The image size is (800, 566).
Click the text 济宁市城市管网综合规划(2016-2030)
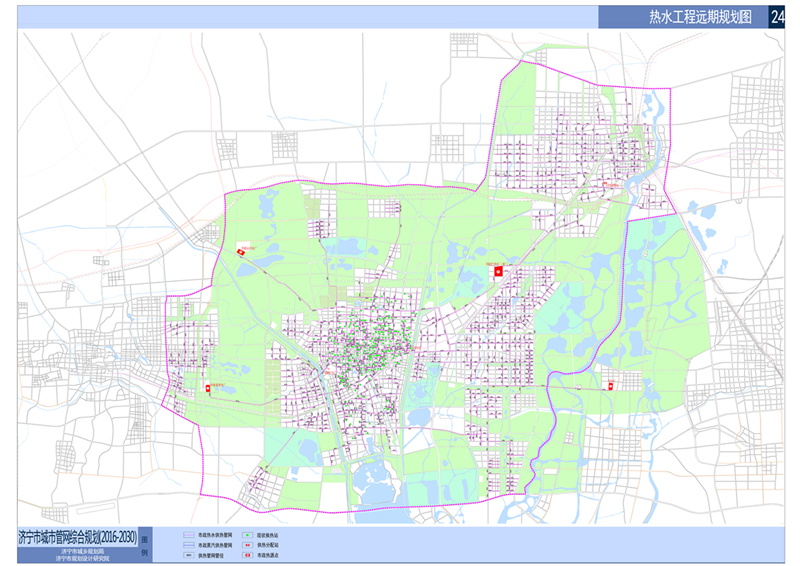pos(78,537)
